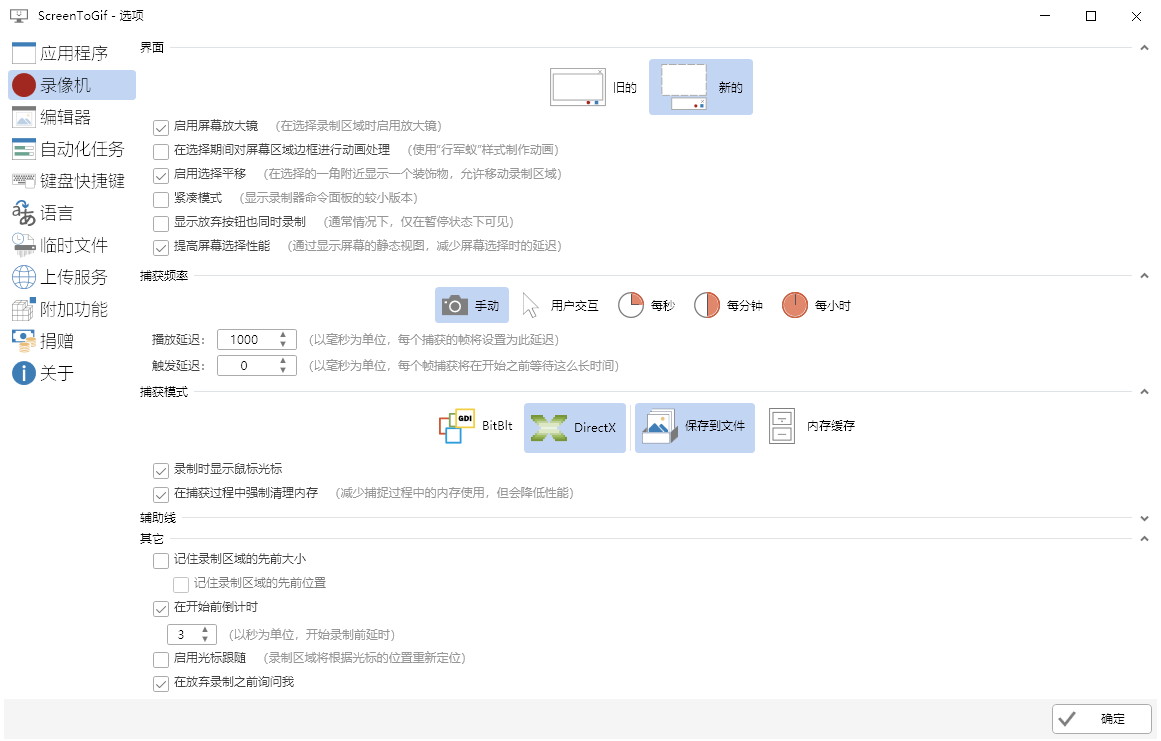Enable 启用光标跟随 checkbox
Image resolution: width=1161 pixels, height=741 pixels.
[x=161, y=659]
